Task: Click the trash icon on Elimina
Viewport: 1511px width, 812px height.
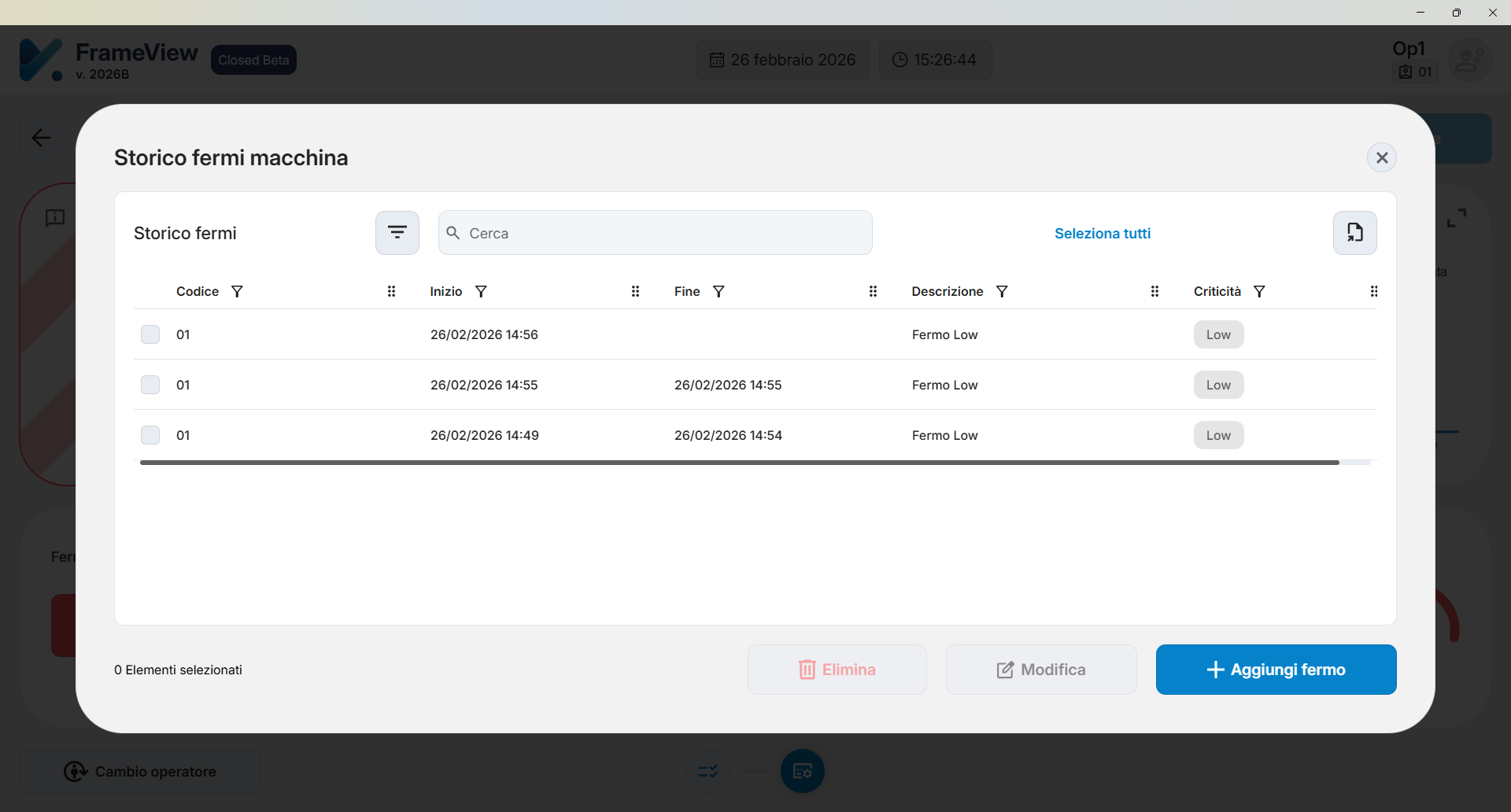Action: tap(807, 670)
